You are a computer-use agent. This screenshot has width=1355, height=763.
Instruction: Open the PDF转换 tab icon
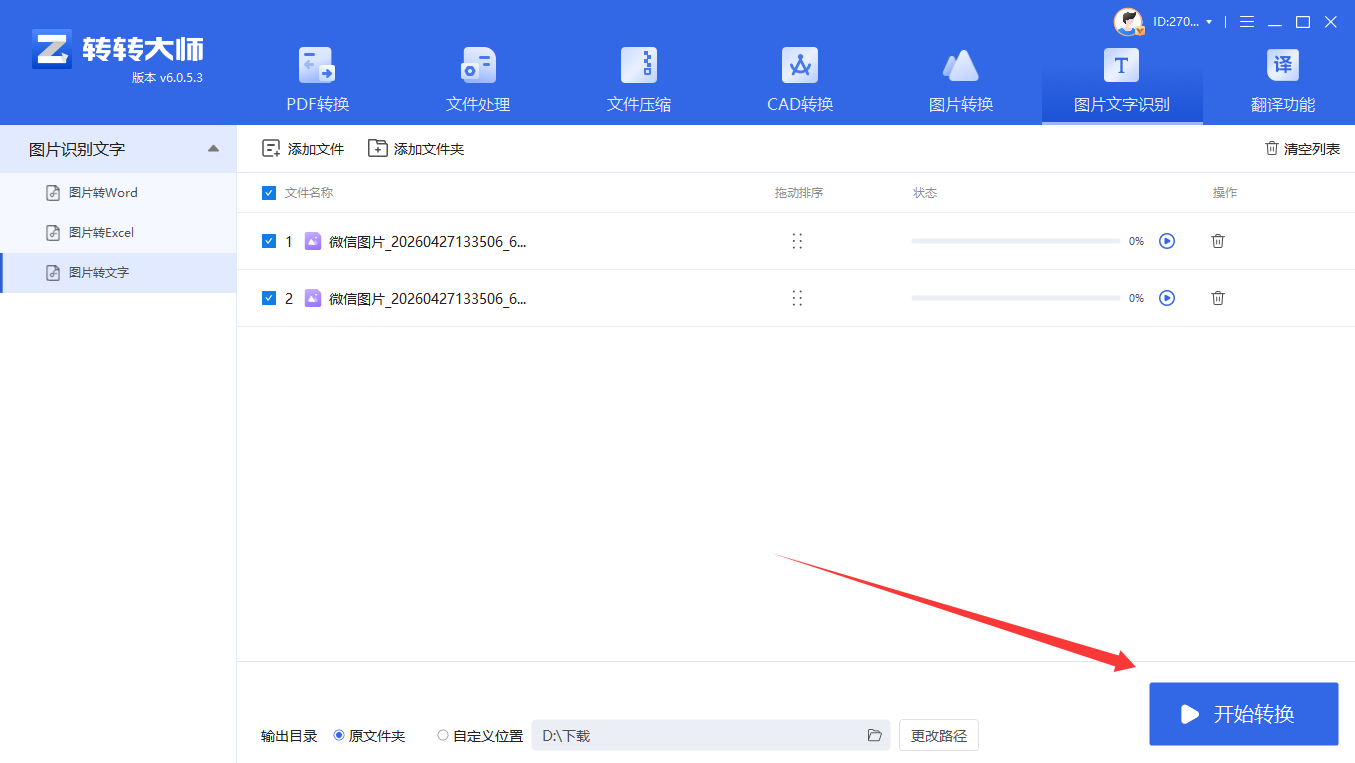(317, 65)
